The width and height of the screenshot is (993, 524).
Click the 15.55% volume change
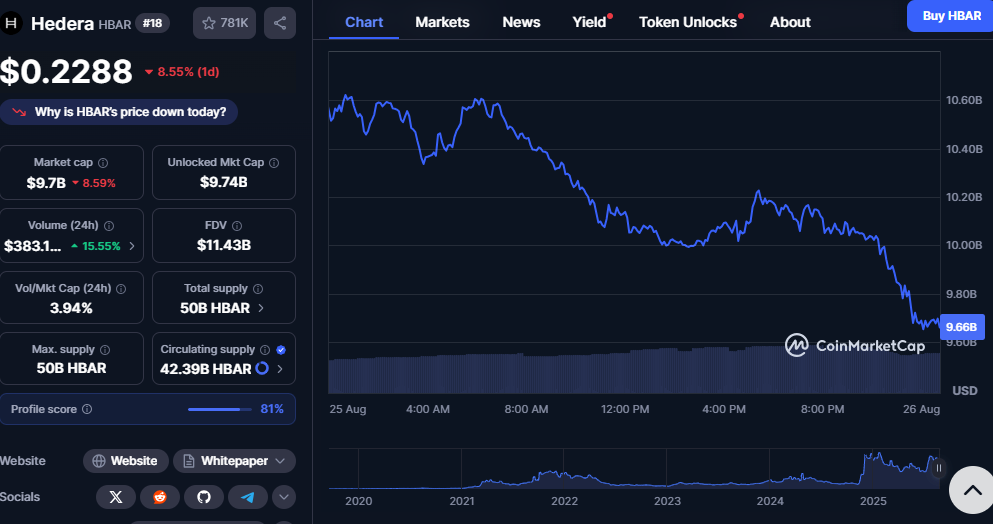[x=96, y=246]
